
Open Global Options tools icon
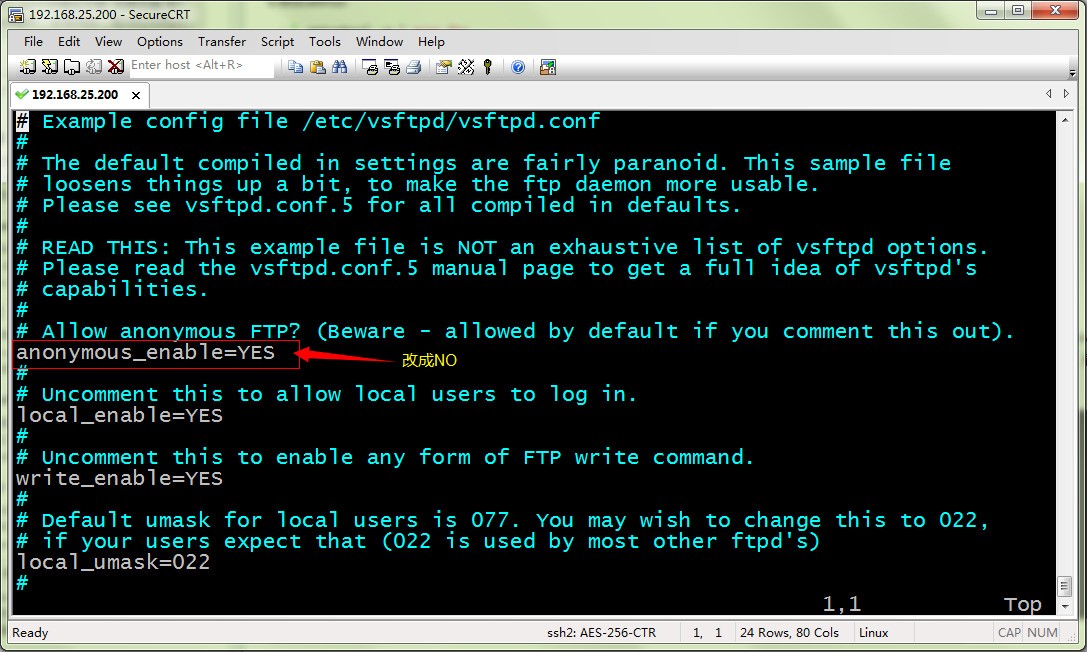(x=466, y=67)
